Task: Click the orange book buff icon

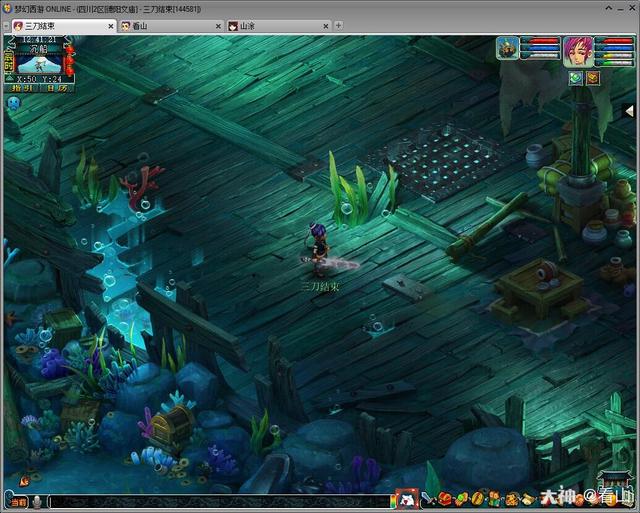Action: pos(593,78)
